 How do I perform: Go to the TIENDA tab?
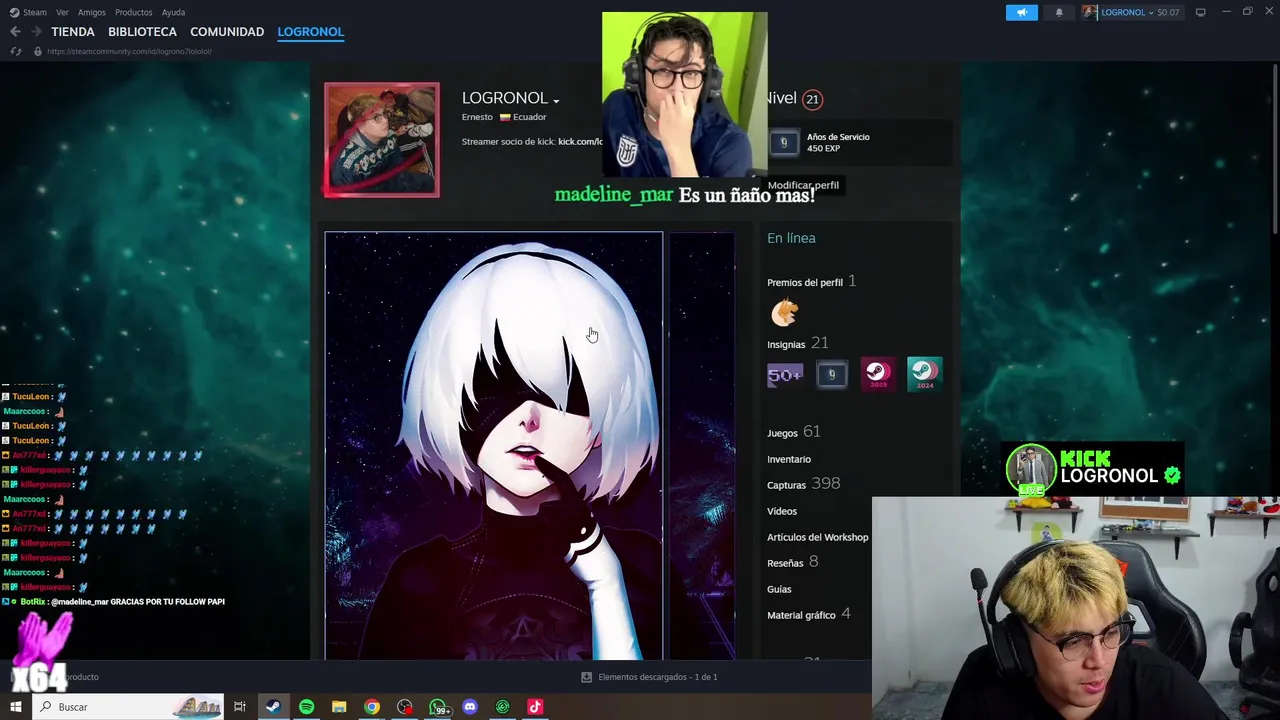73,32
